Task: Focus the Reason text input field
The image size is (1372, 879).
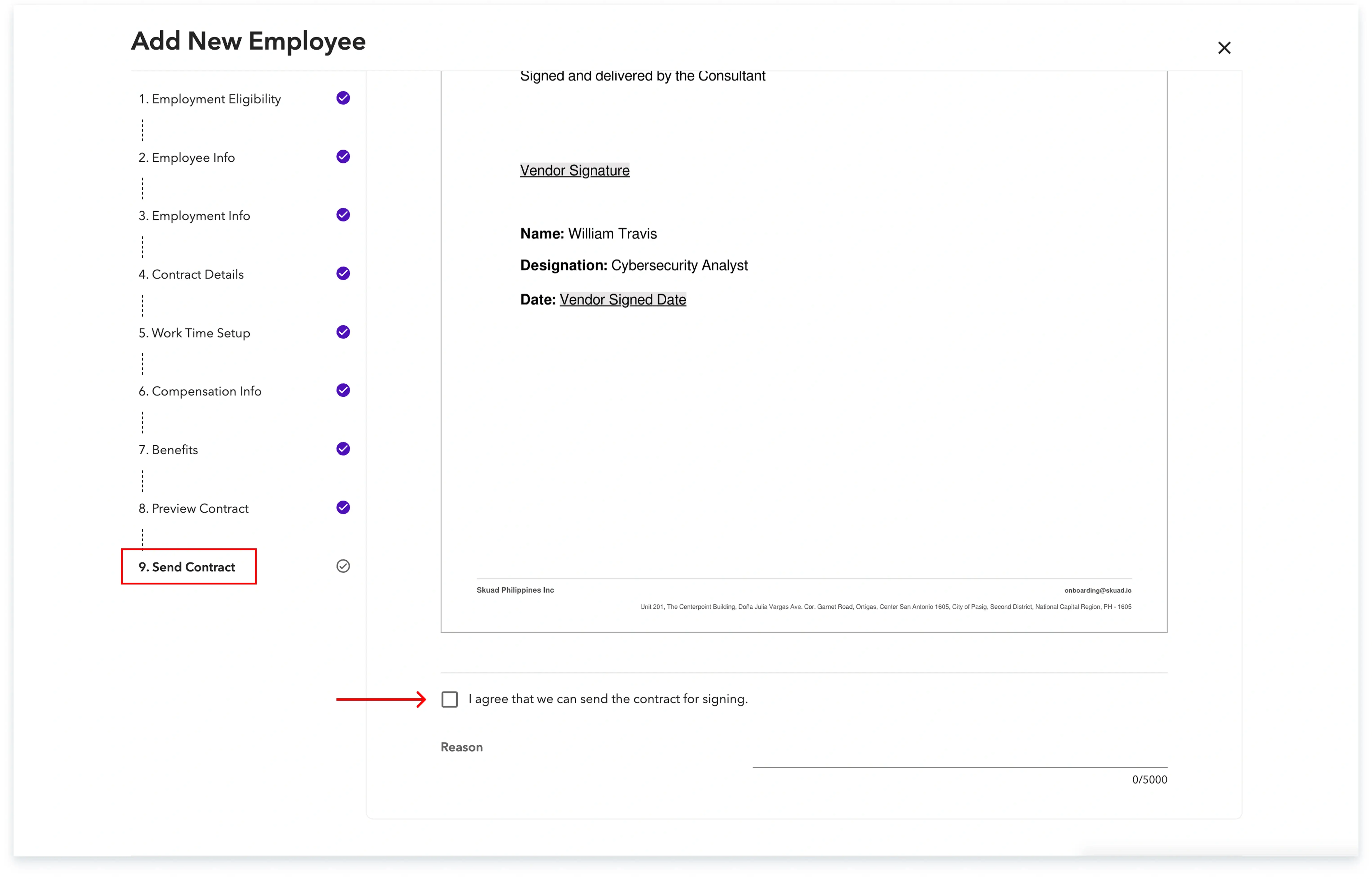Action: point(959,756)
